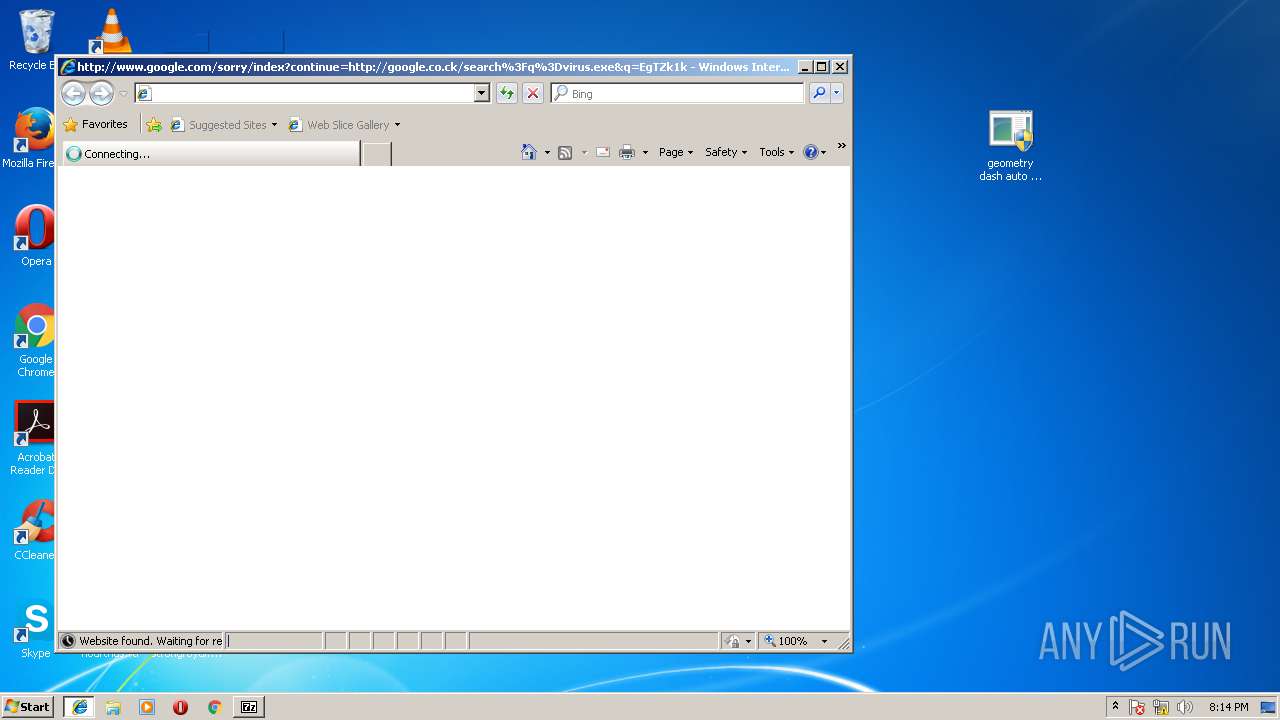Switch to Internet Explorer taskbar button
Screen dimensions: 1280x720
coord(79,707)
